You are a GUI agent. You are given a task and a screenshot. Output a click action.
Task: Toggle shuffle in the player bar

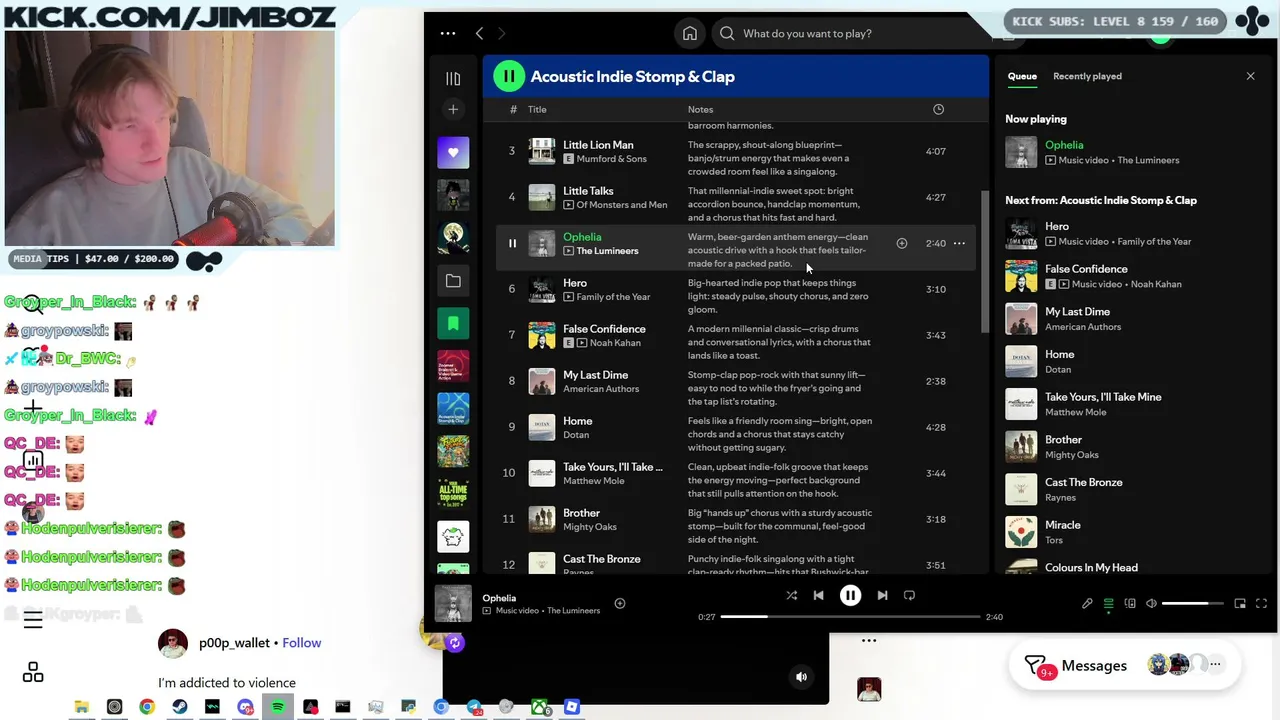pyautogui.click(x=791, y=595)
